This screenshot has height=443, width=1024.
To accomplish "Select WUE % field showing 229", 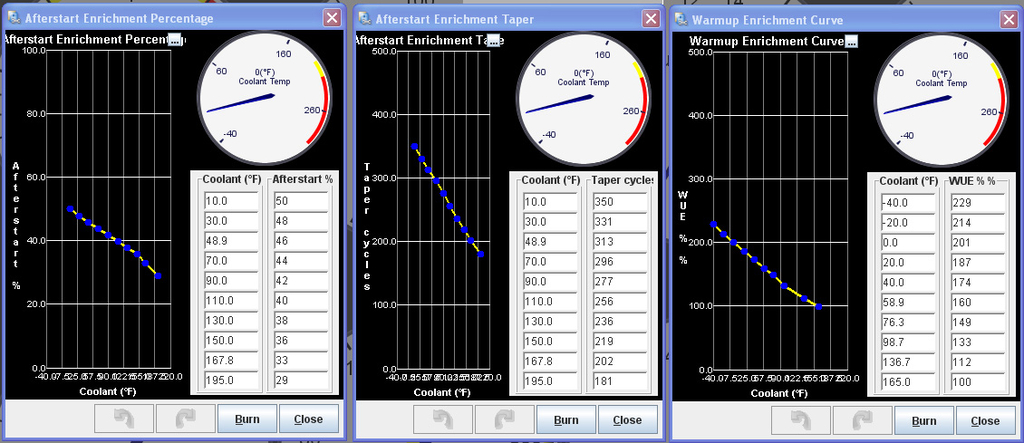I will click(x=977, y=203).
